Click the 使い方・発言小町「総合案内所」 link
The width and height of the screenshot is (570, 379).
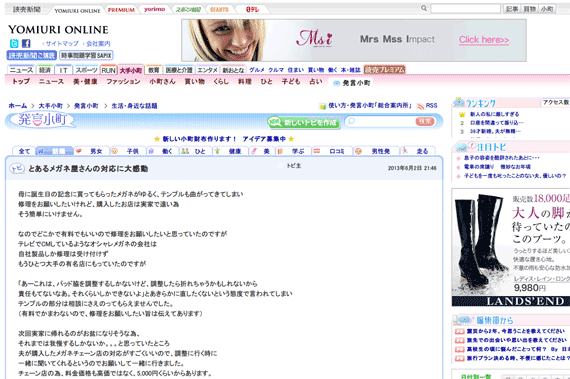(x=370, y=106)
